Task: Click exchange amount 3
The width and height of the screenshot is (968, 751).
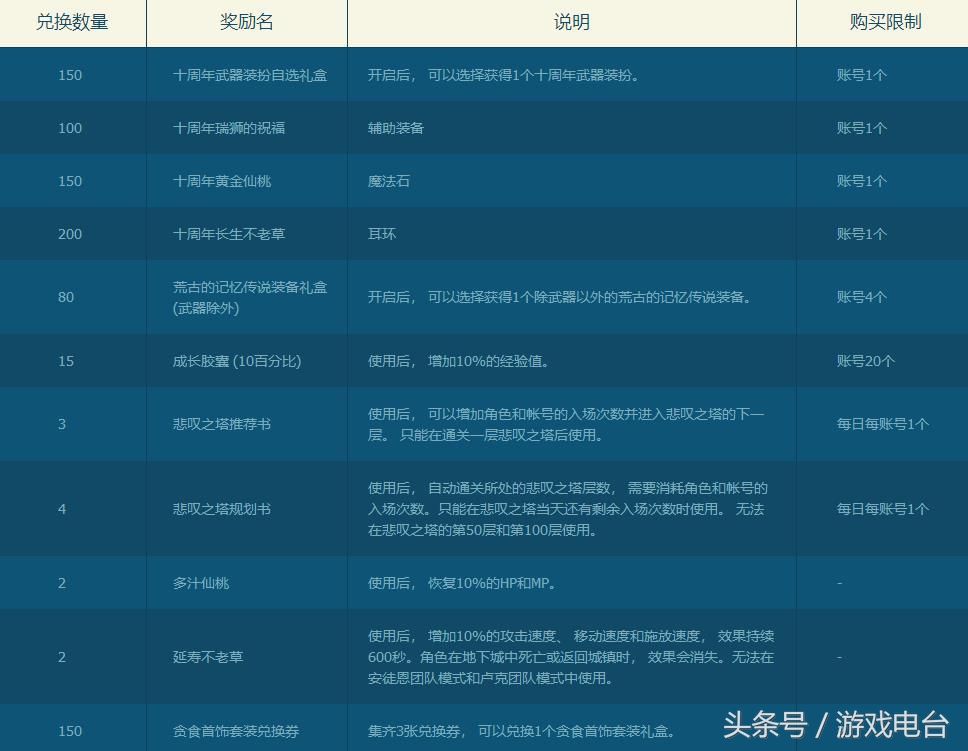Action: click(x=62, y=424)
